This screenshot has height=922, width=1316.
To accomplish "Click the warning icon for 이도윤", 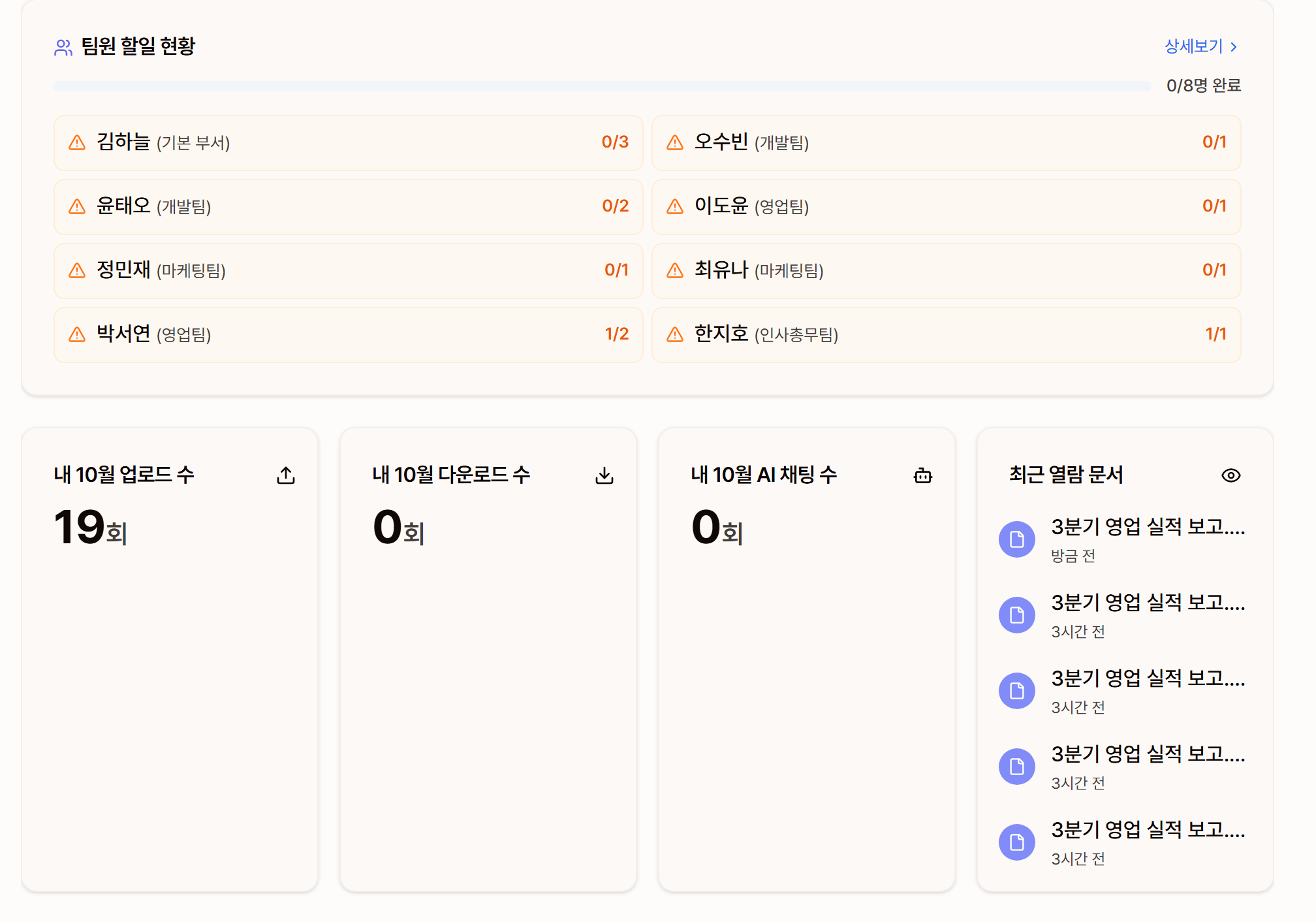I will pyautogui.click(x=675, y=206).
